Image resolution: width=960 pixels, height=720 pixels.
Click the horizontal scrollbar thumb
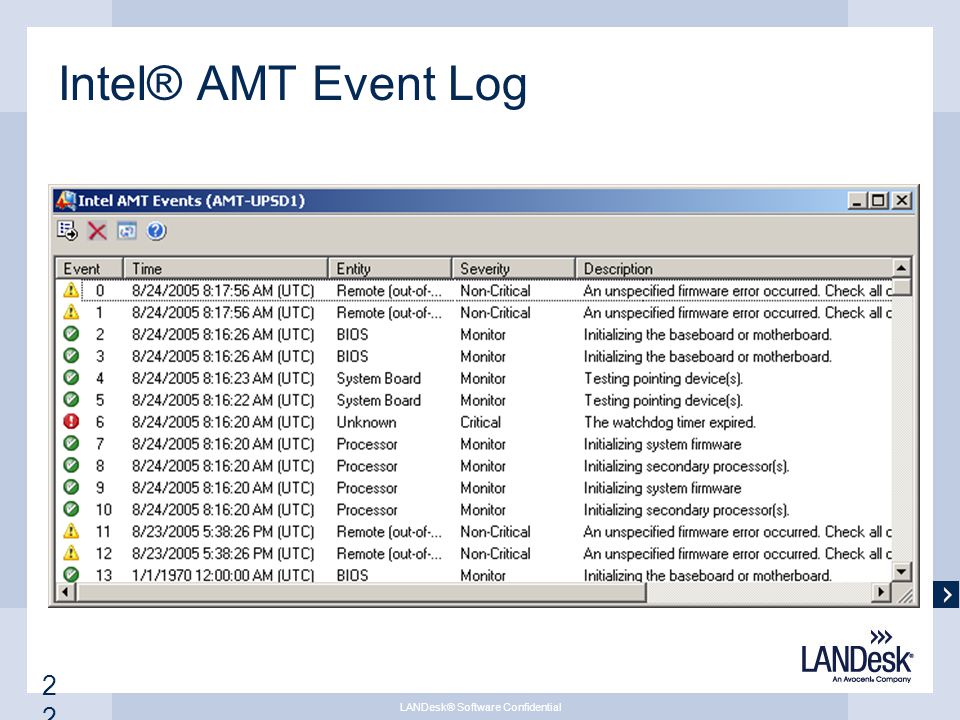(x=361, y=592)
